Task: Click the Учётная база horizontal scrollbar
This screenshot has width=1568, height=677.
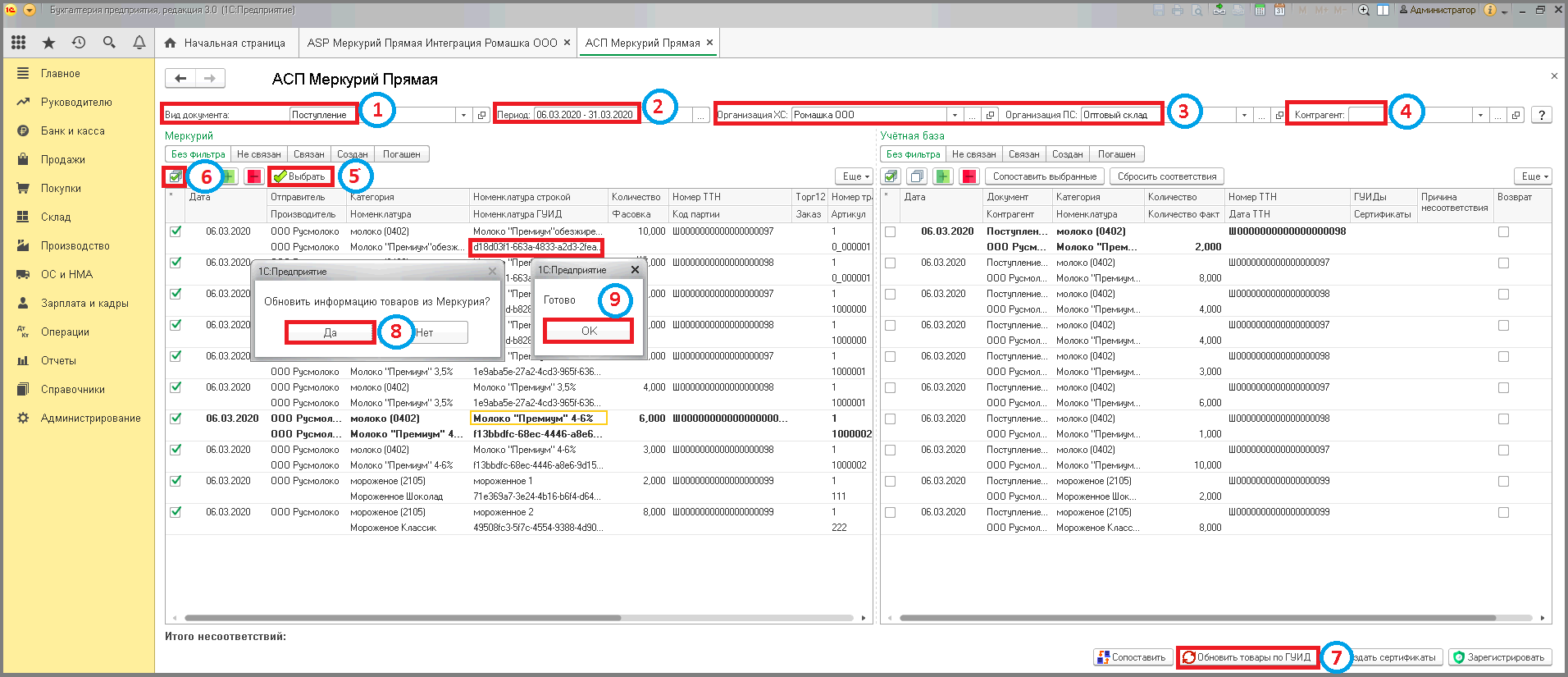Action: pyautogui.click(x=1197, y=618)
